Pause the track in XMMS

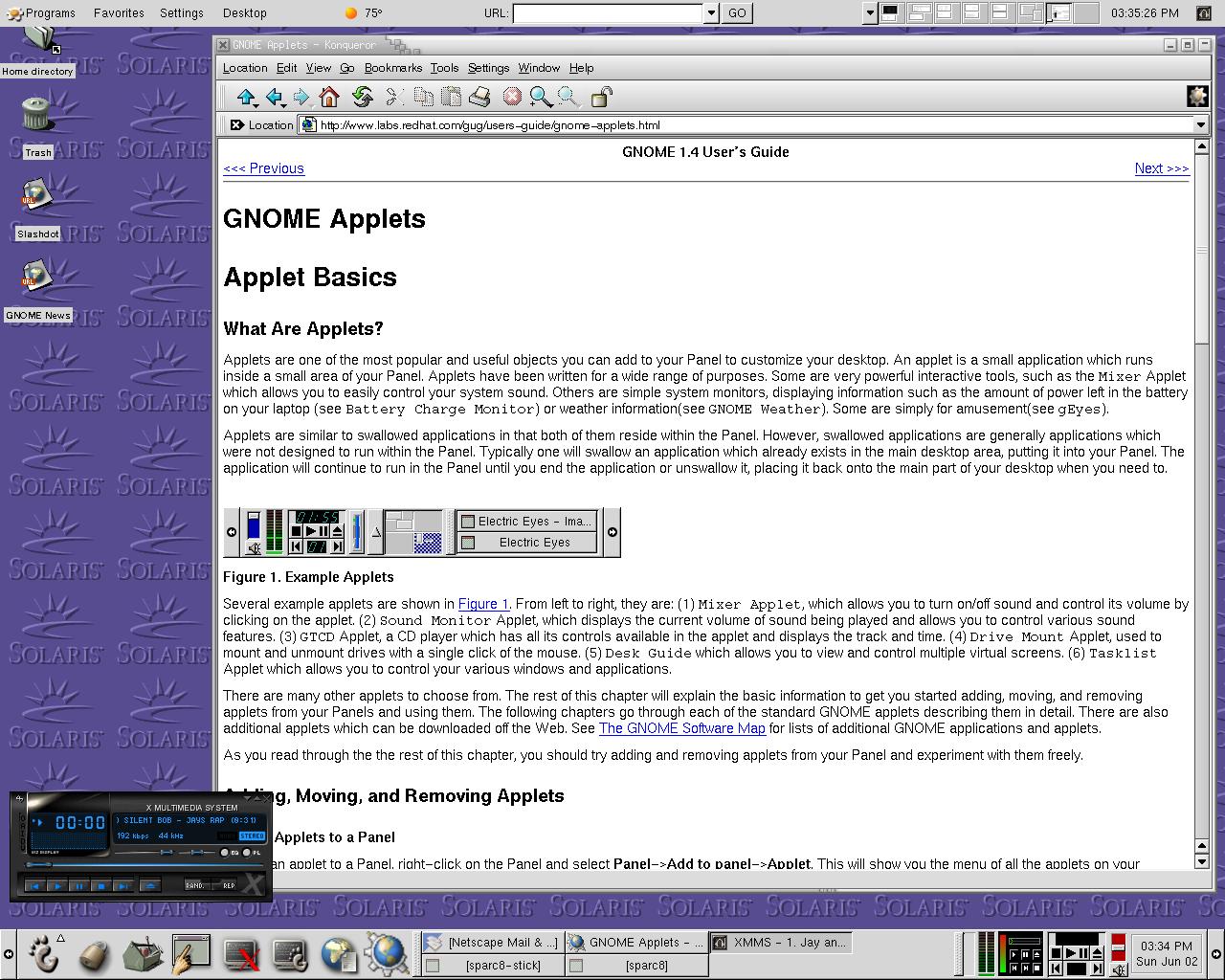pyautogui.click(x=79, y=886)
